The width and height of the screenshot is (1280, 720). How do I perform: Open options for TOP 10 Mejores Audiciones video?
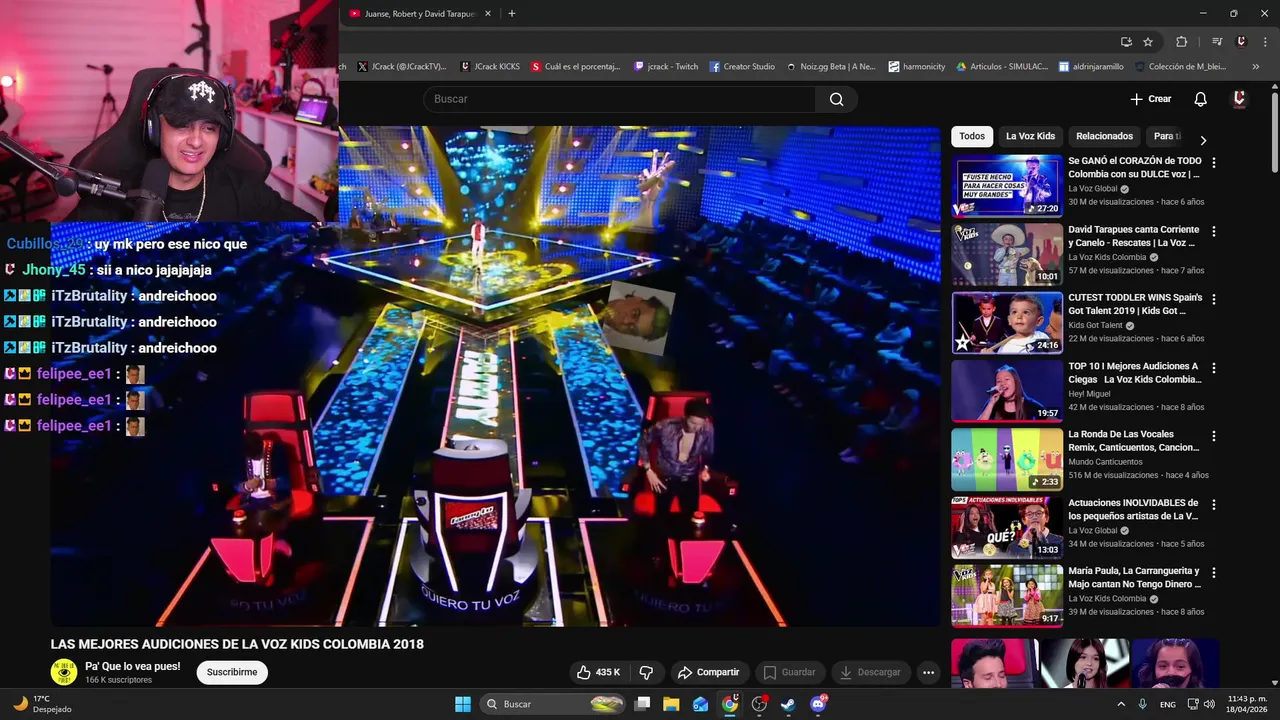click(x=1214, y=368)
